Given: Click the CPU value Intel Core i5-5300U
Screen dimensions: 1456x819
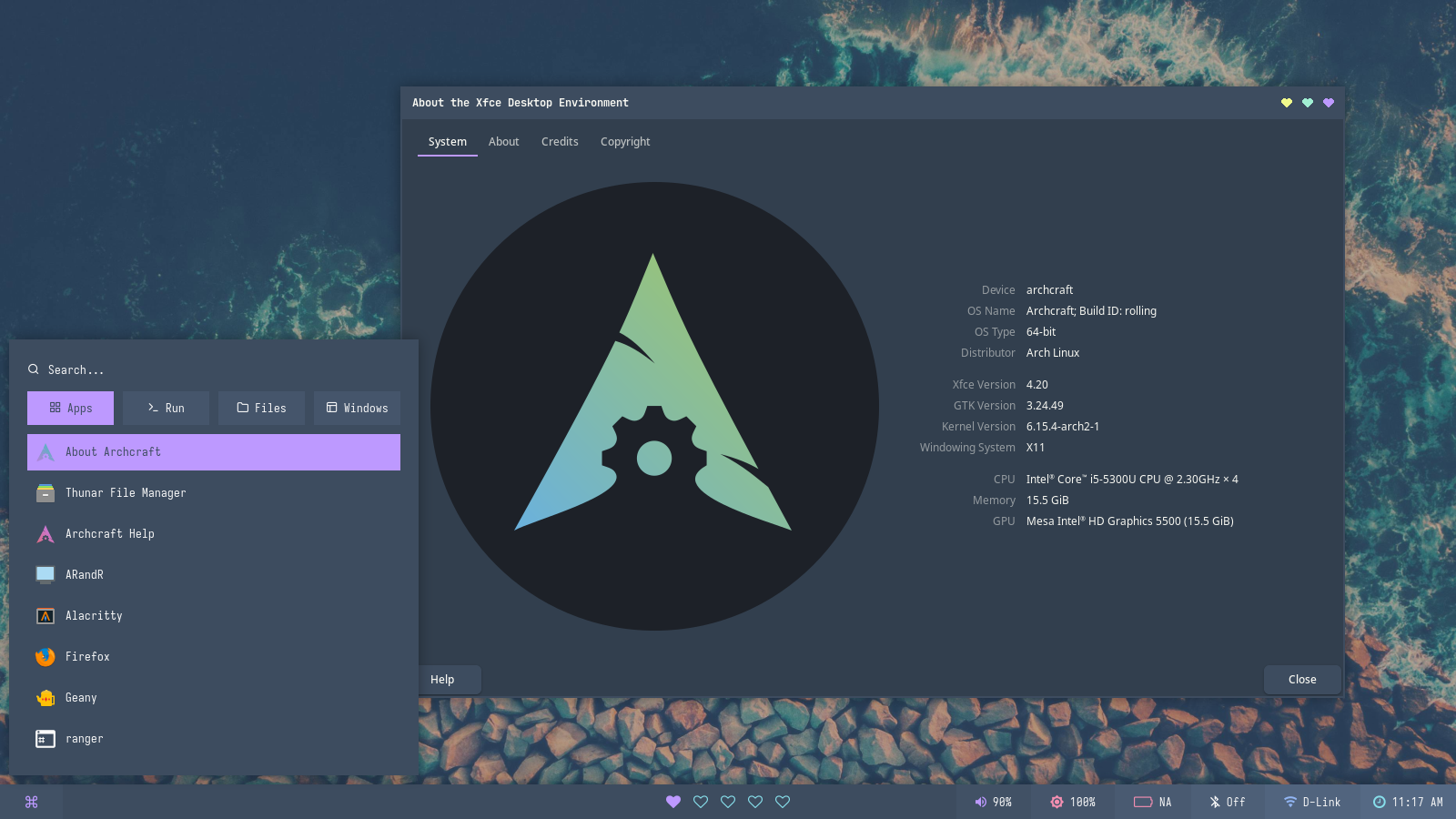Looking at the screenshot, I should pyautogui.click(x=1132, y=480).
